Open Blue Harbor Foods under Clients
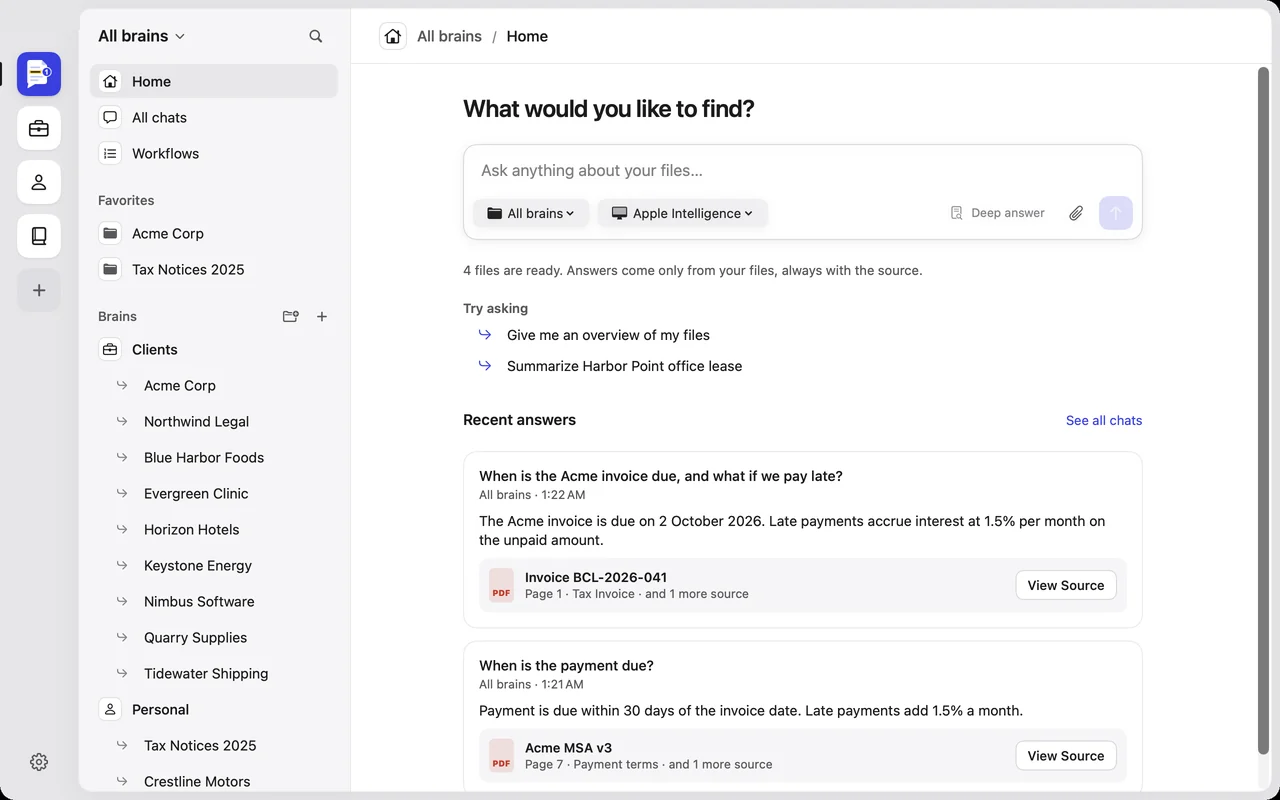The image size is (1280, 800). (214, 458)
